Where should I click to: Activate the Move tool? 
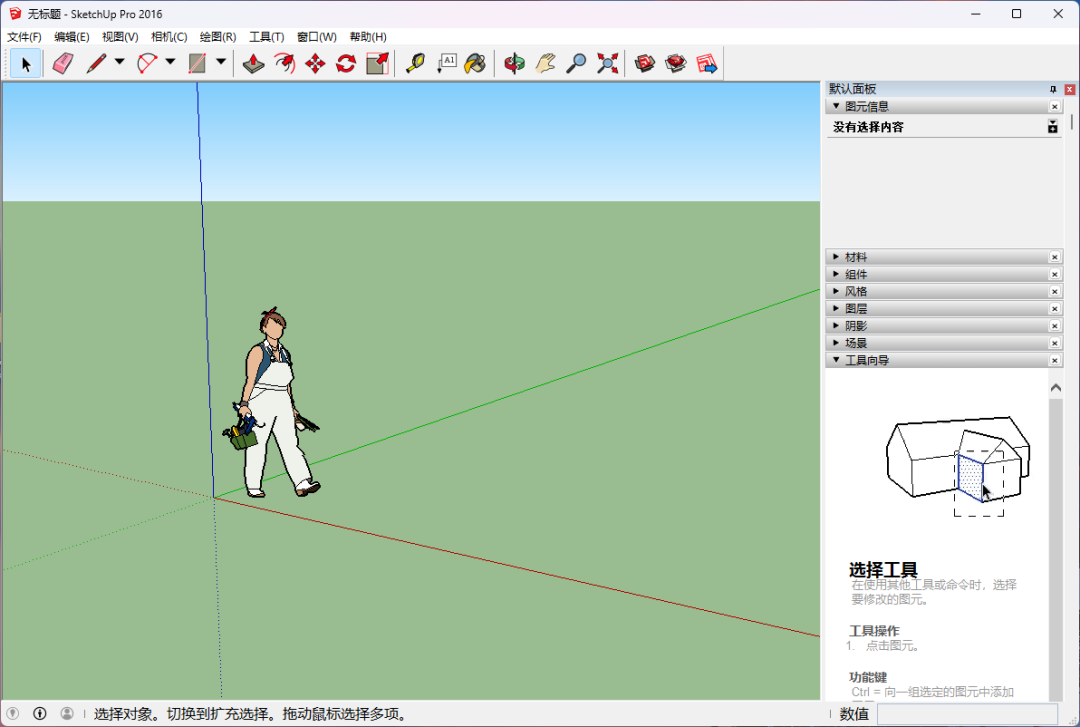(315, 64)
